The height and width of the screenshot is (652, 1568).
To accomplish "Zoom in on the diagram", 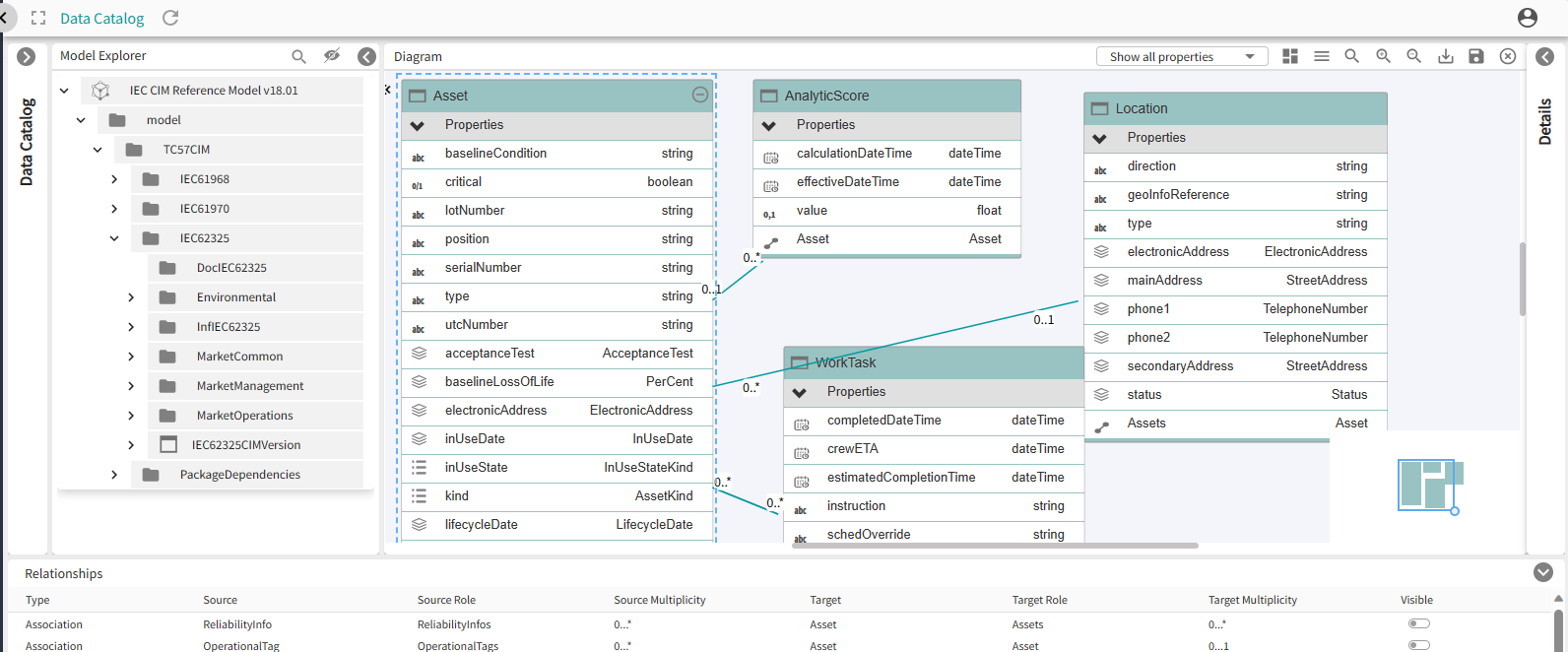I will (1383, 57).
